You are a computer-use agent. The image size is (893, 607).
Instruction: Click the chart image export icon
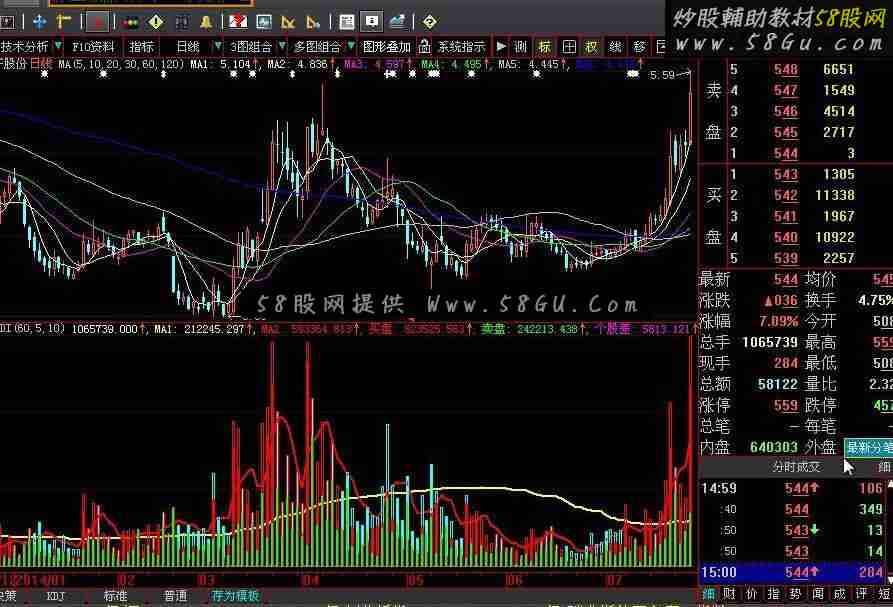[x=398, y=22]
